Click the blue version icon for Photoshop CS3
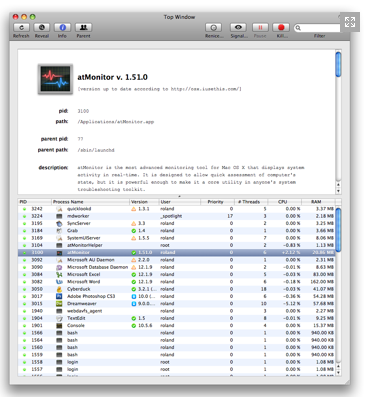 coord(134,296)
